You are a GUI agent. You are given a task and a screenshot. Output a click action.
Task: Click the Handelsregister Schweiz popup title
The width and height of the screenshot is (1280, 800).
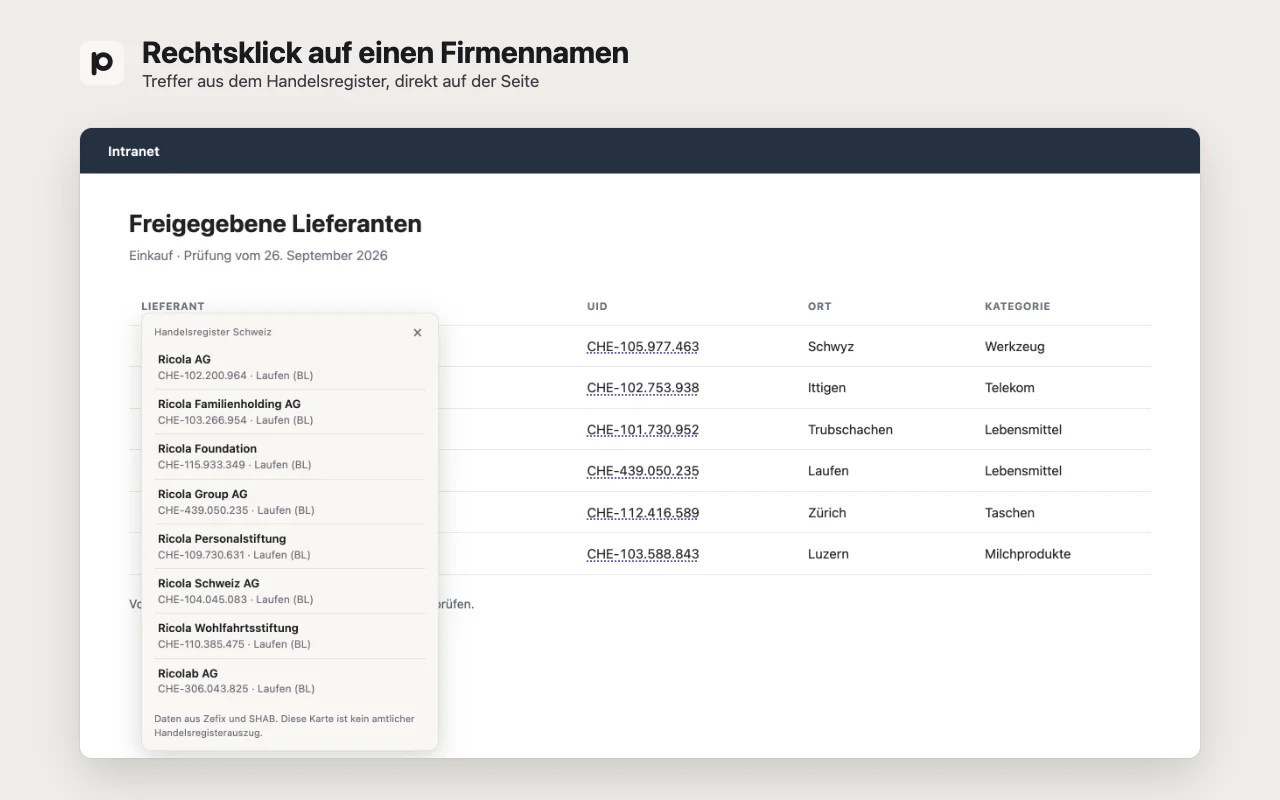tap(213, 332)
